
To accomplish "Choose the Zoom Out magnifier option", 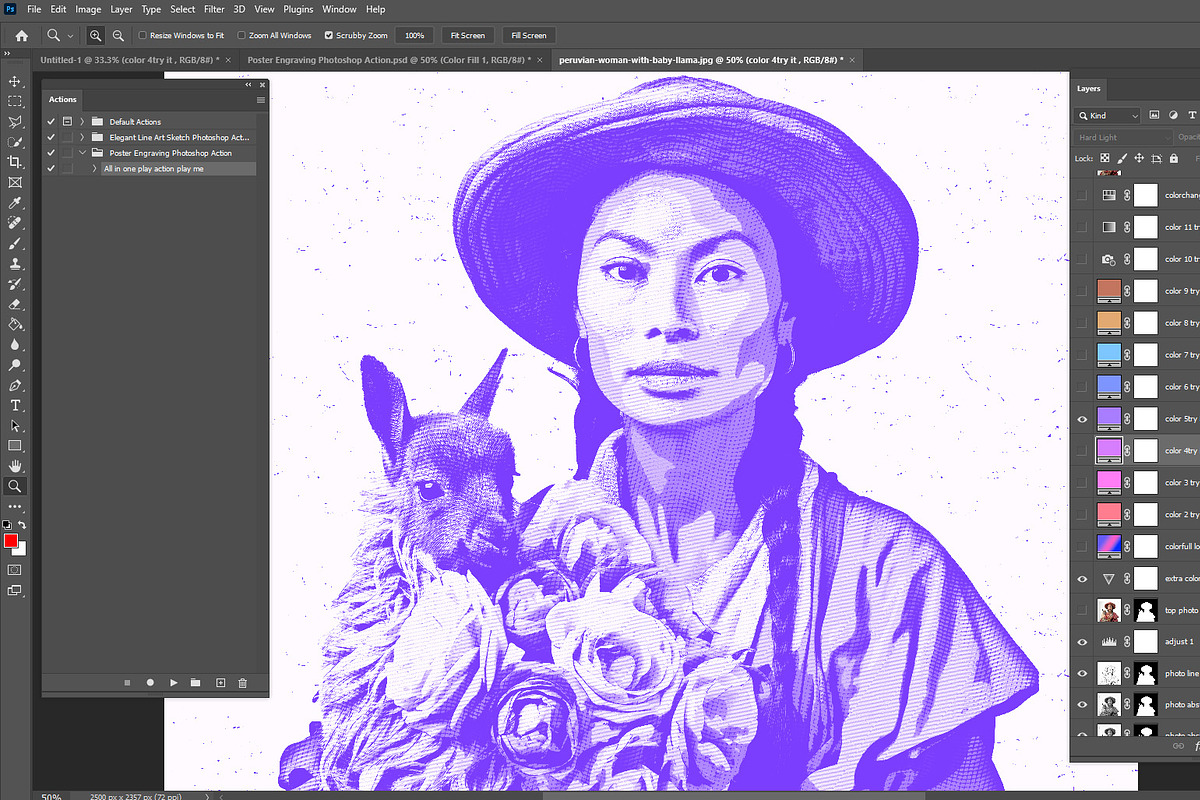I will pyautogui.click(x=118, y=35).
